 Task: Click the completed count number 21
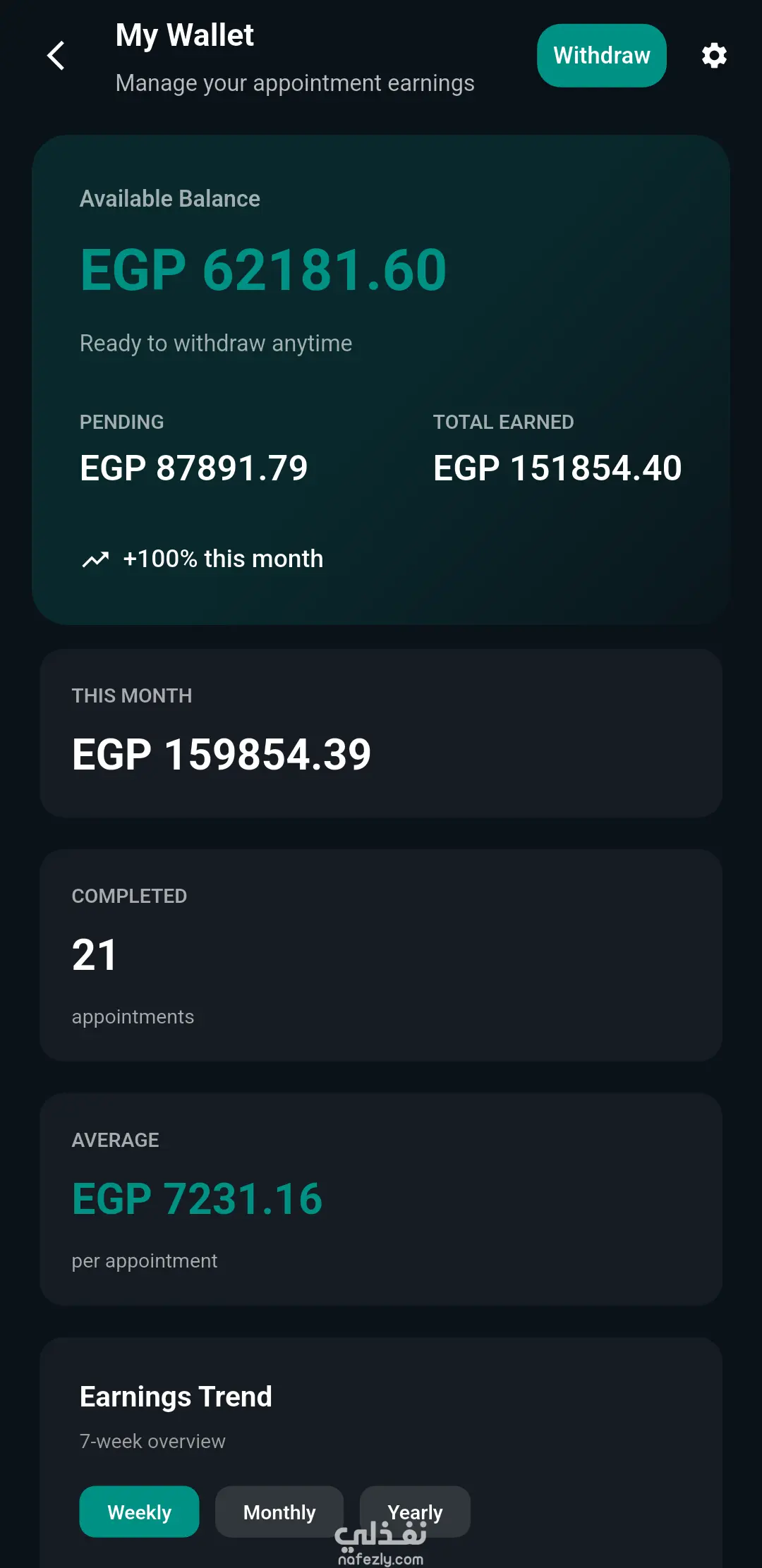pyautogui.click(x=94, y=955)
